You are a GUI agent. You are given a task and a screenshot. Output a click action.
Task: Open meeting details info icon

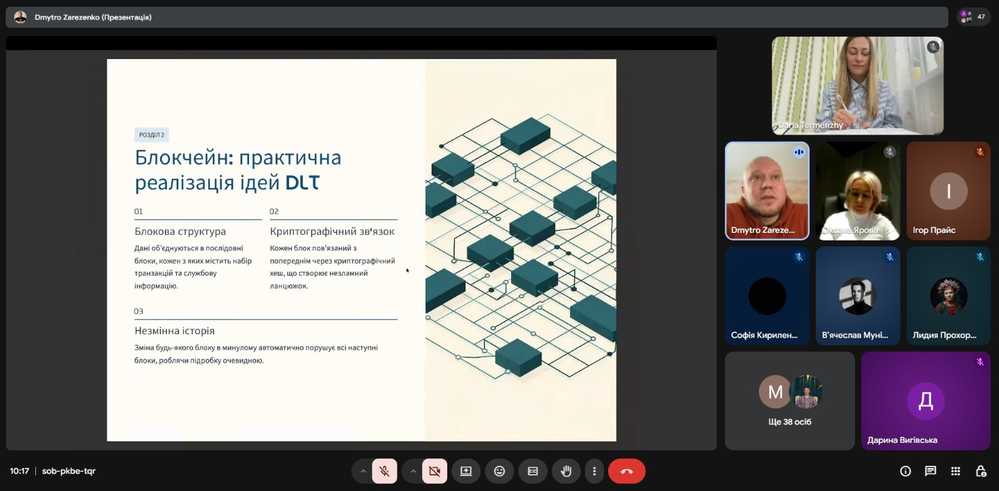pos(905,471)
